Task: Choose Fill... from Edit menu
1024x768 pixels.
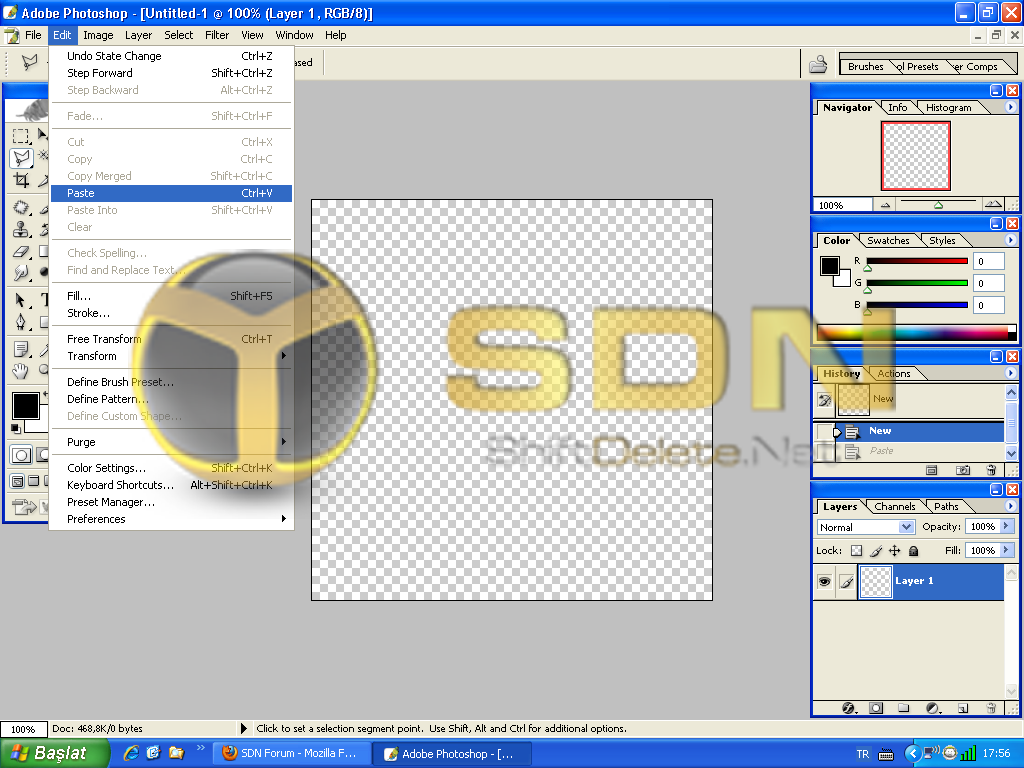Action: (x=170, y=296)
